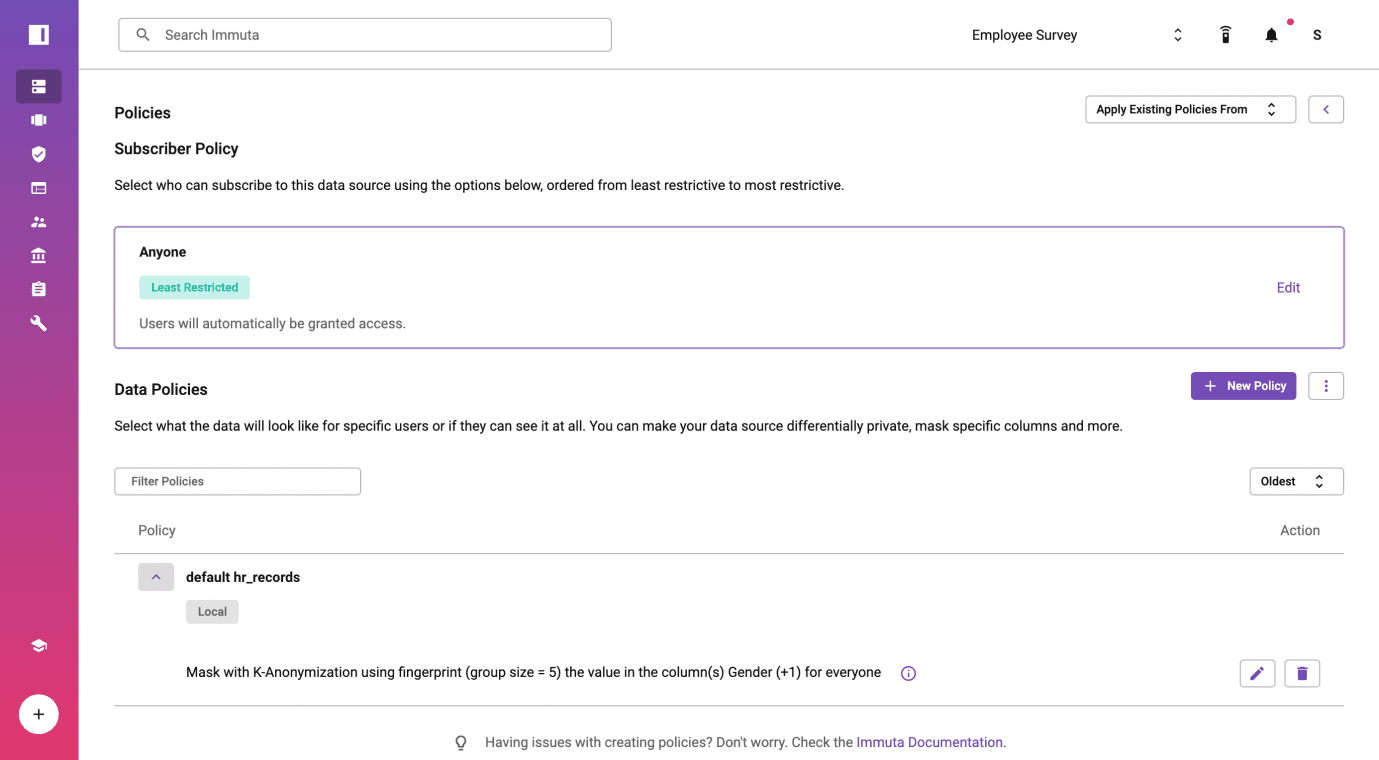Open the People sidebar icon
Screen dimensions: 1379x760
39,222
